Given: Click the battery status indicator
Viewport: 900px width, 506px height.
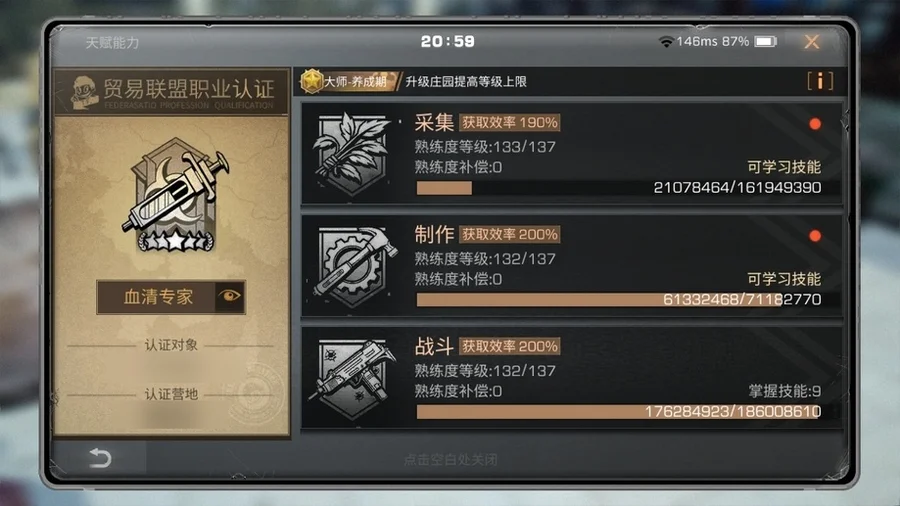Looking at the screenshot, I should point(765,41).
